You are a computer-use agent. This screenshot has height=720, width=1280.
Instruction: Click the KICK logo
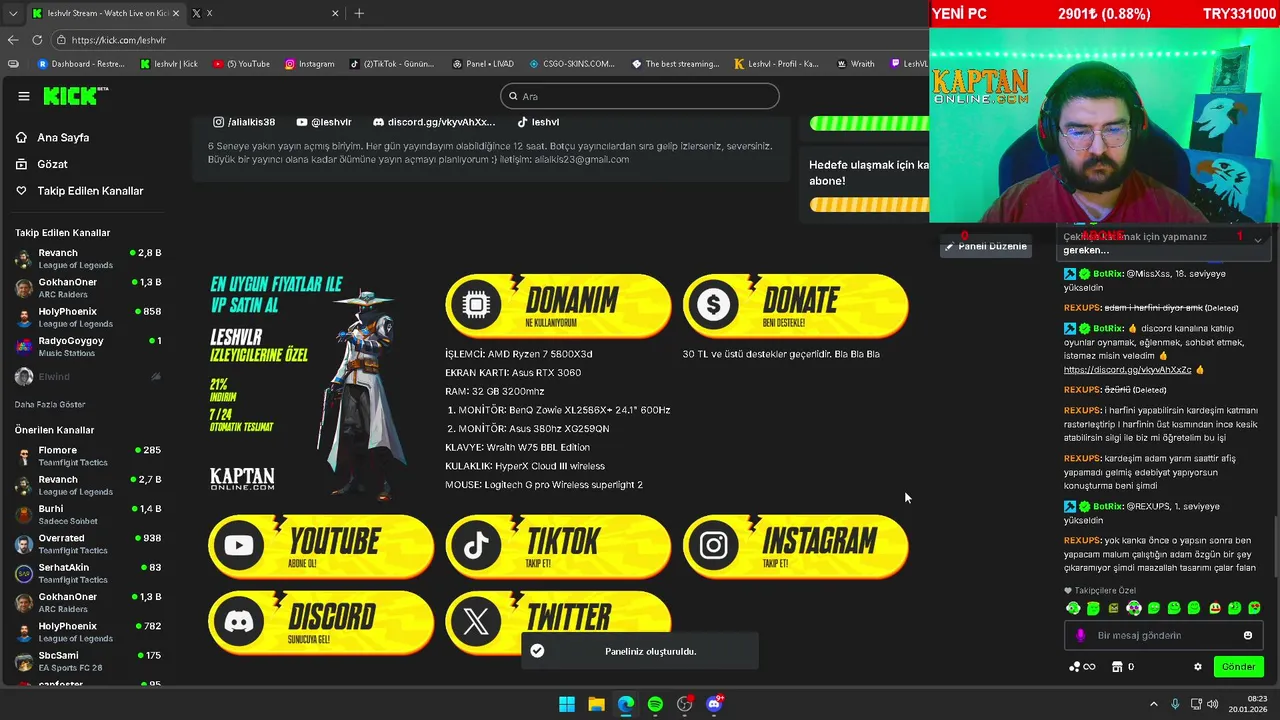[75, 96]
